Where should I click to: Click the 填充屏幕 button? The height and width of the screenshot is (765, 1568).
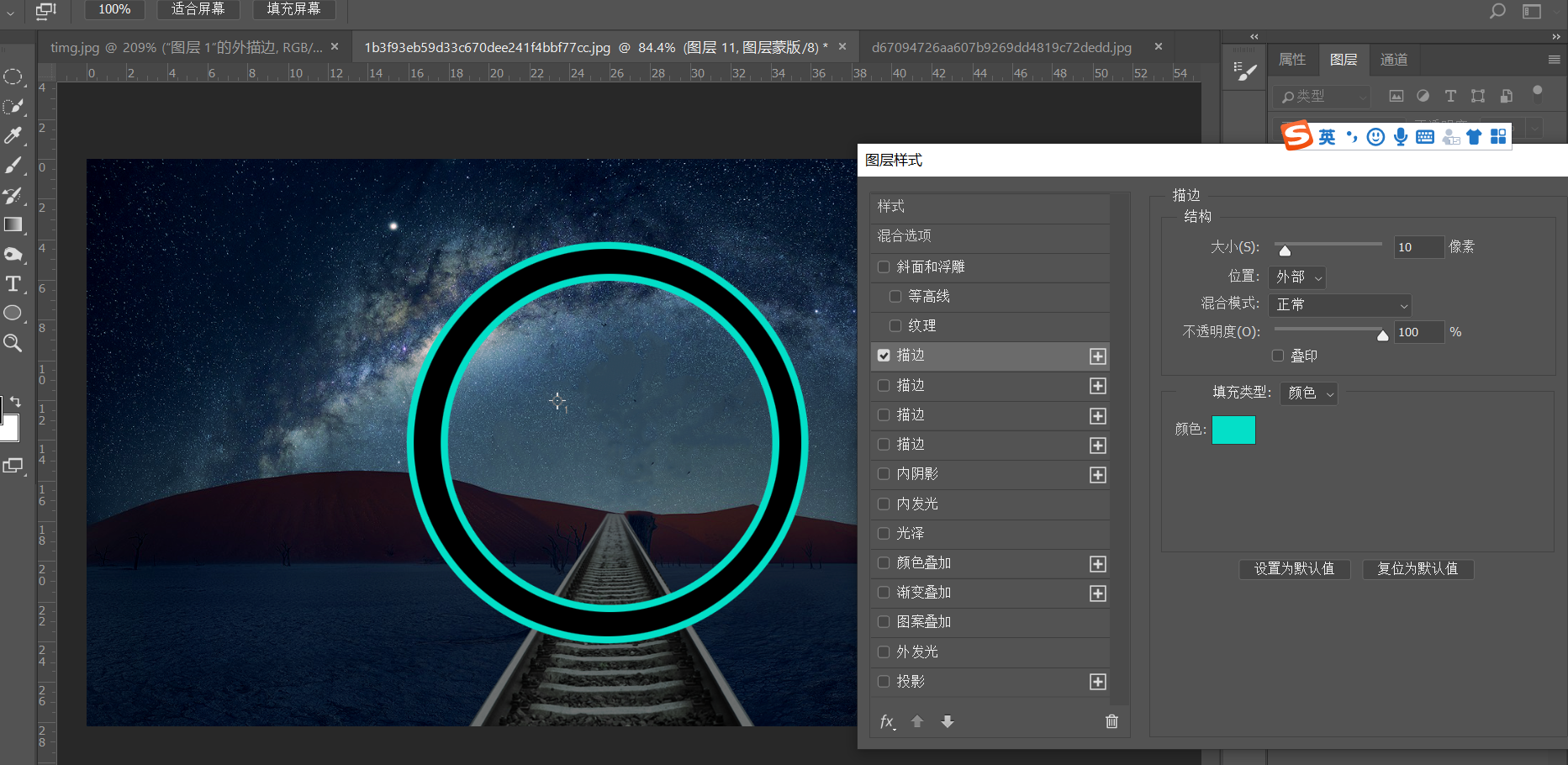click(x=293, y=9)
